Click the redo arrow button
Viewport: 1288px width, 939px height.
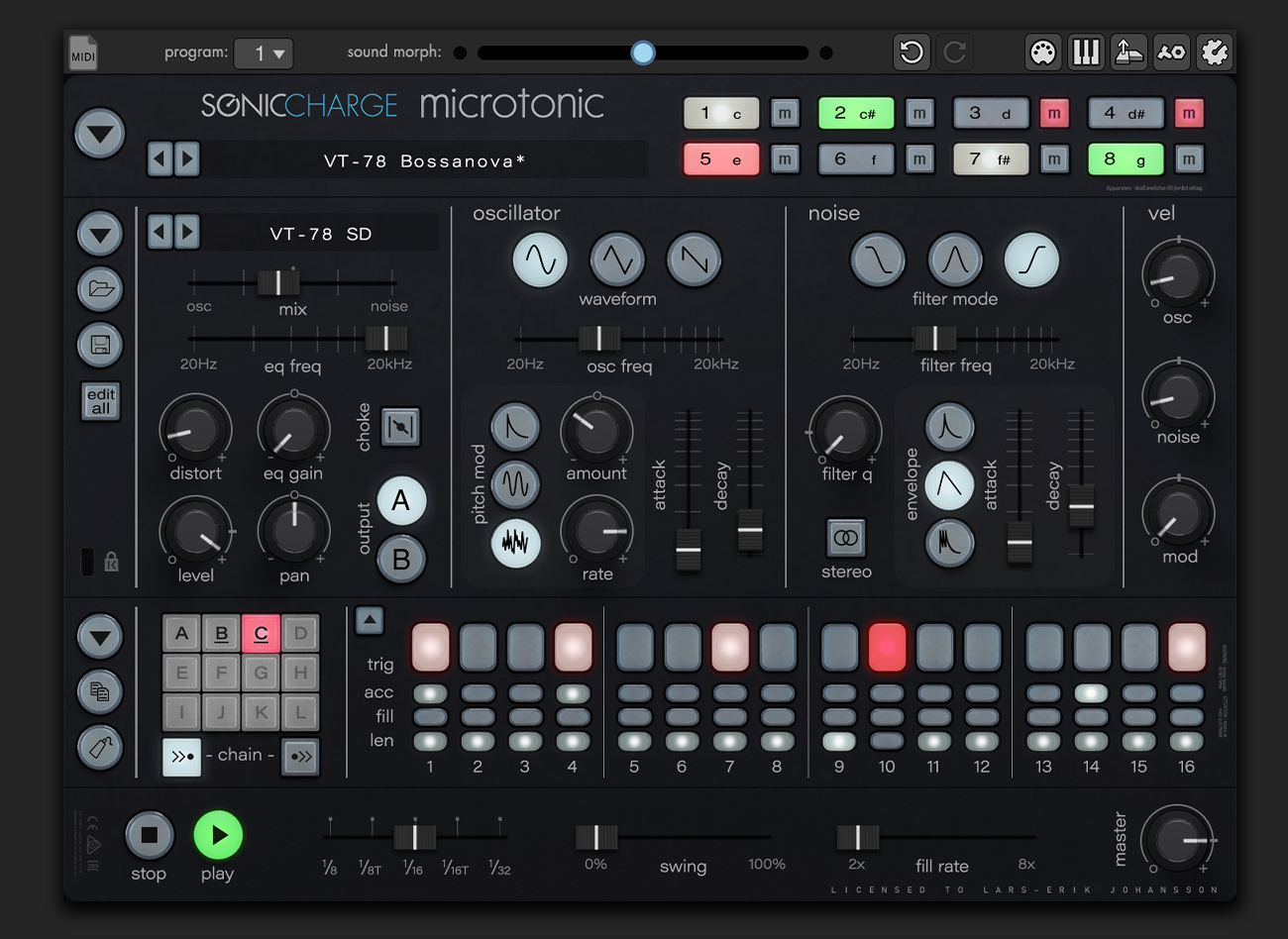pyautogui.click(x=954, y=52)
